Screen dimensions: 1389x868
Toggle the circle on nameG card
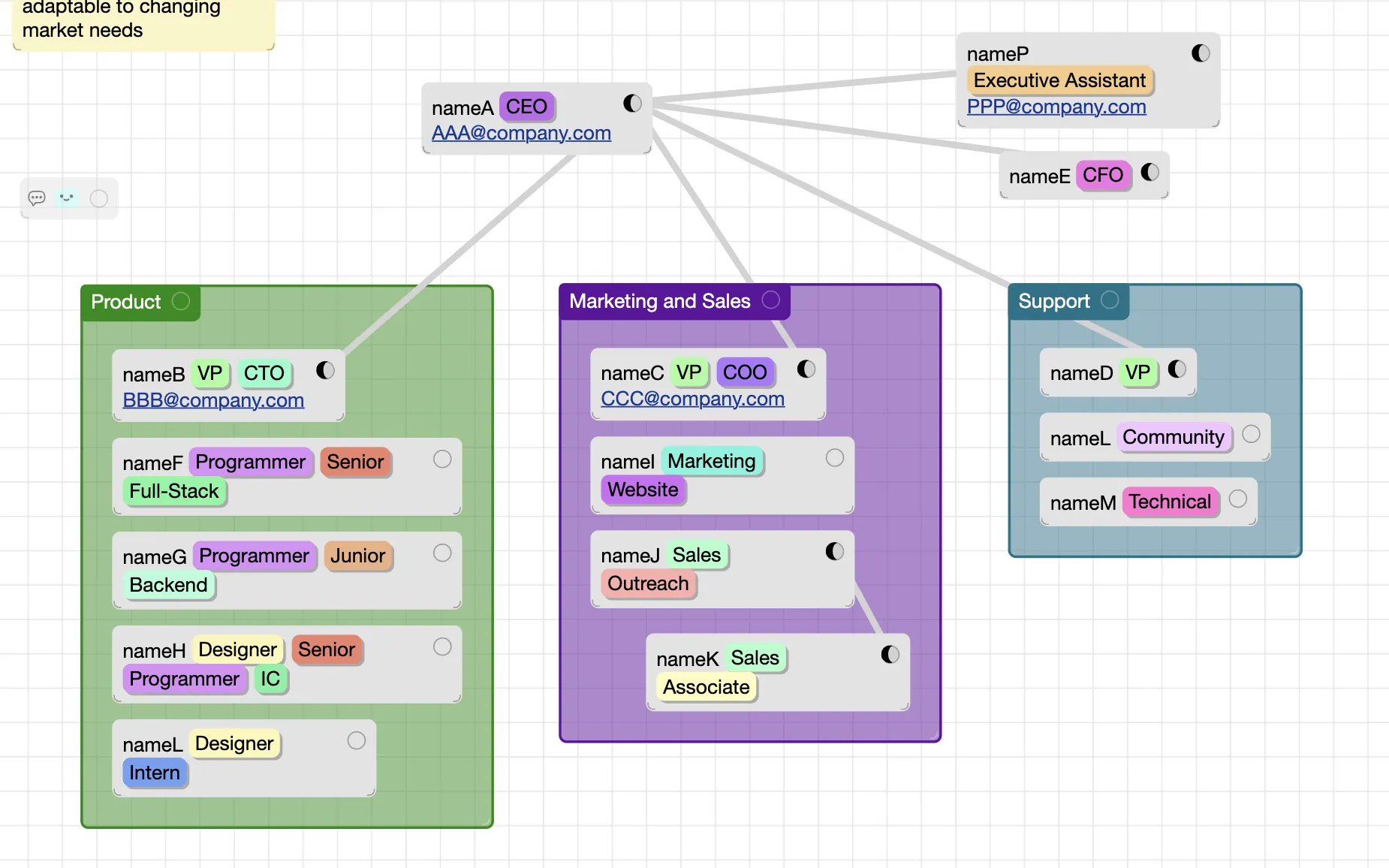pos(442,553)
